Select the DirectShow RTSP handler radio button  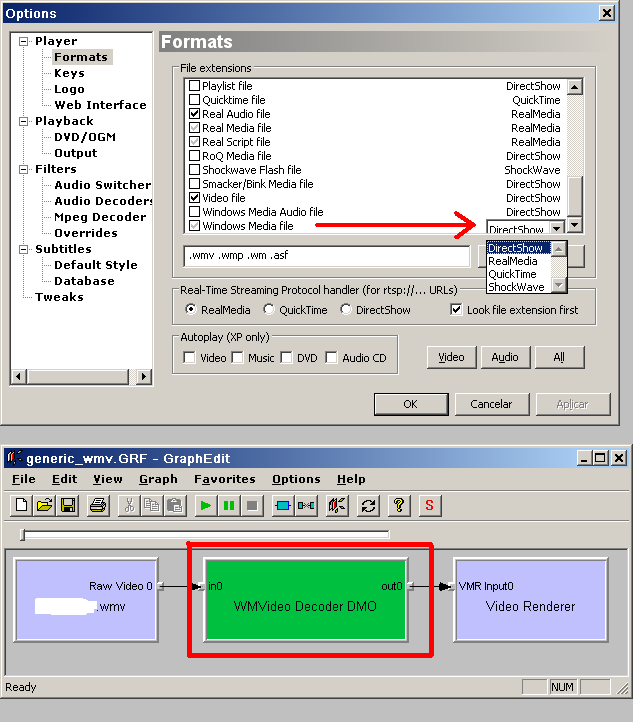pyautogui.click(x=346, y=309)
